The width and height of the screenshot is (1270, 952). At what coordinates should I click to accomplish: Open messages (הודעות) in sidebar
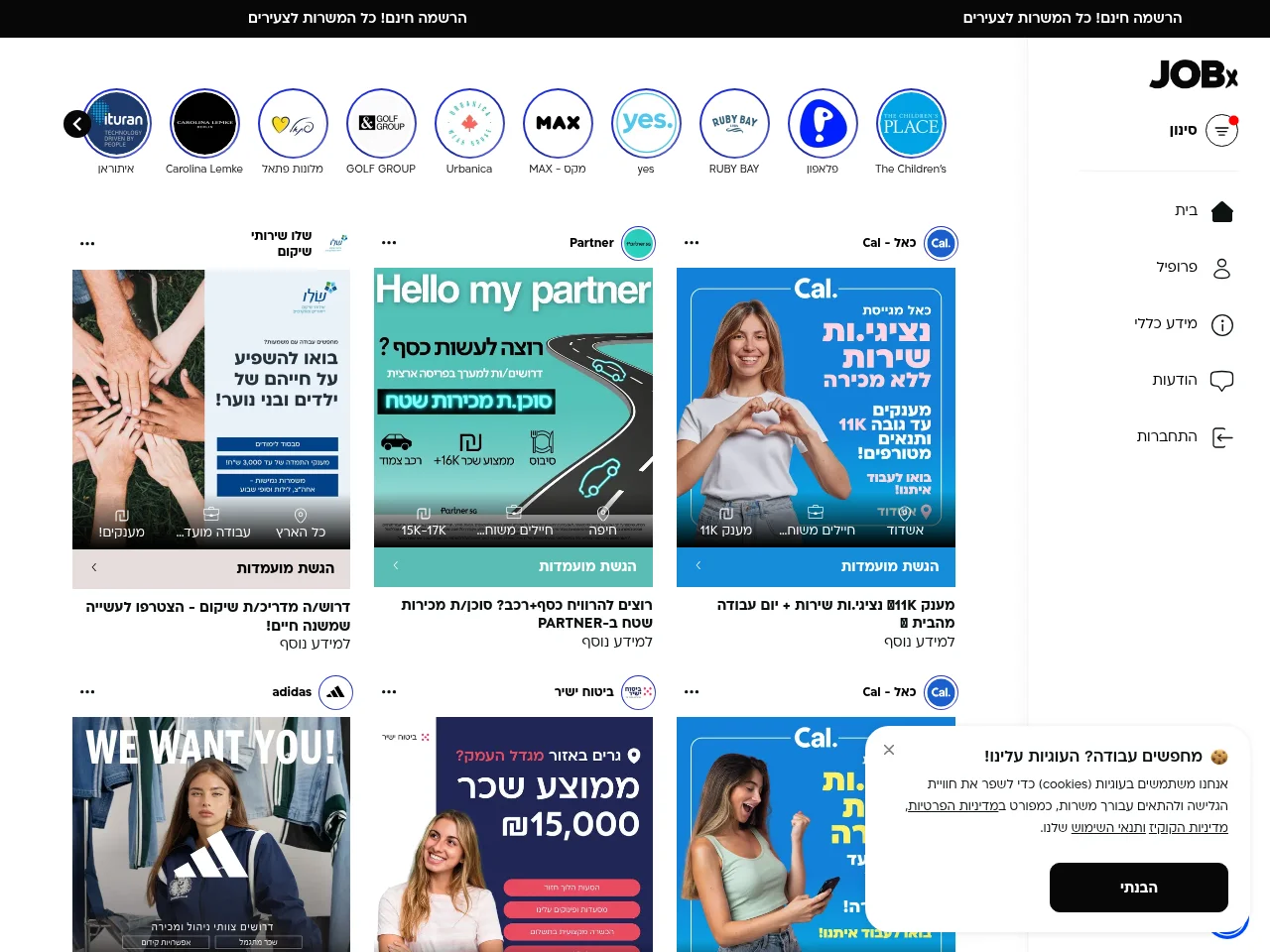(x=1192, y=381)
